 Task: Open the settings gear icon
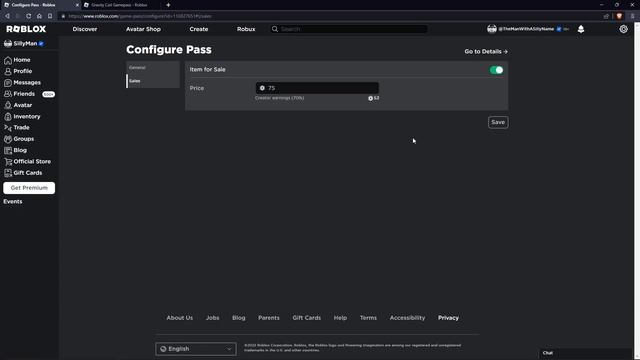point(623,29)
